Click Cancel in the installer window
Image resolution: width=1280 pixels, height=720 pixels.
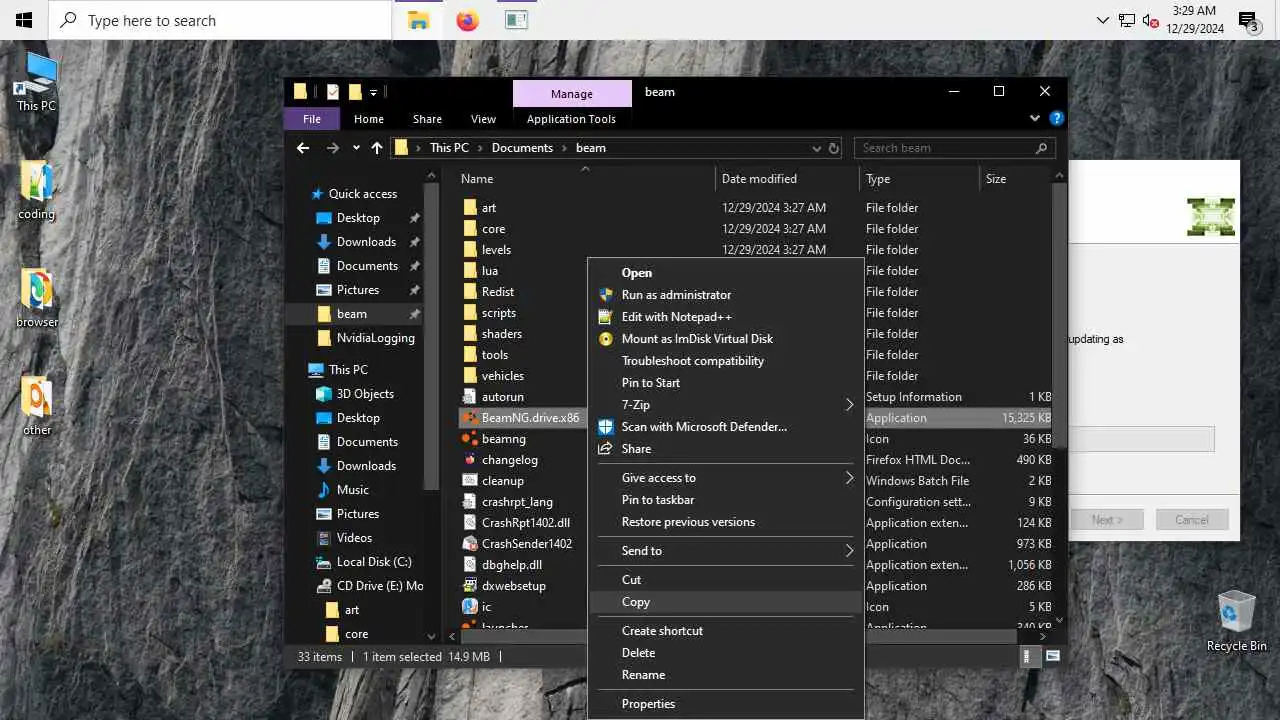[1191, 520]
